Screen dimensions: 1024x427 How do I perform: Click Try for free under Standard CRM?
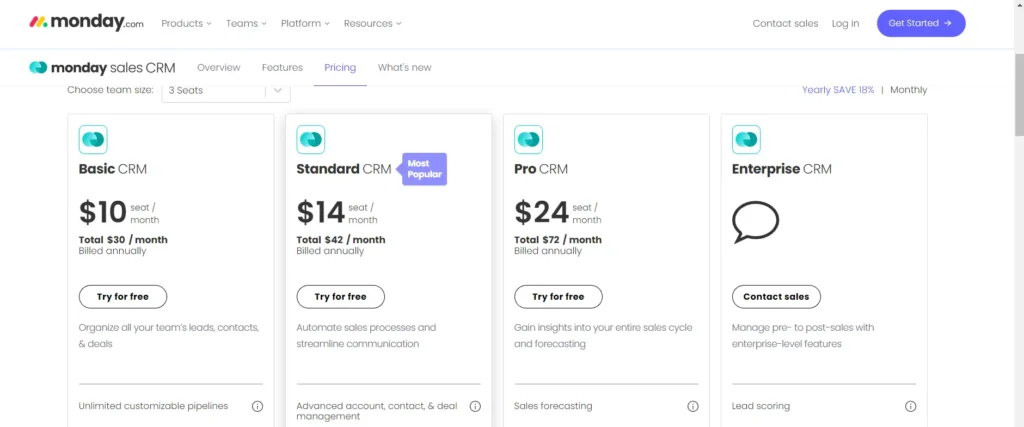340,296
